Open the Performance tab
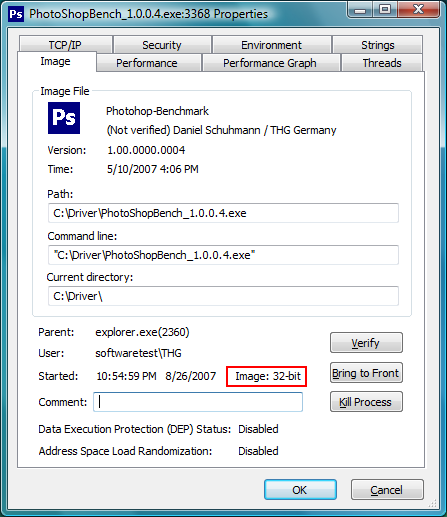The height and width of the screenshot is (517, 447). pyautogui.click(x=149, y=63)
